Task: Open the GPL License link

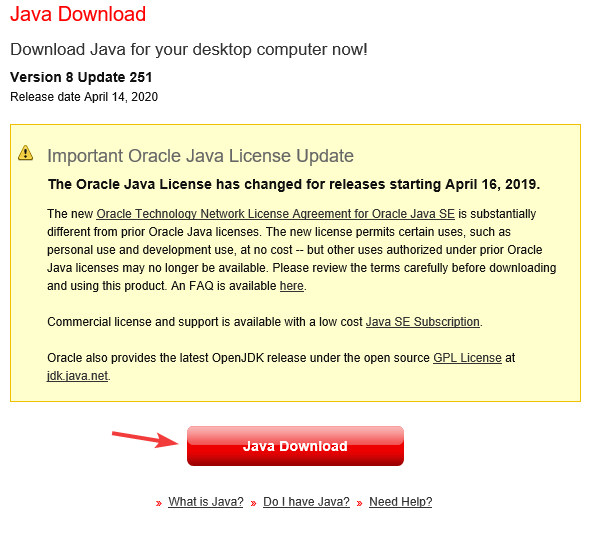Action: point(467,358)
